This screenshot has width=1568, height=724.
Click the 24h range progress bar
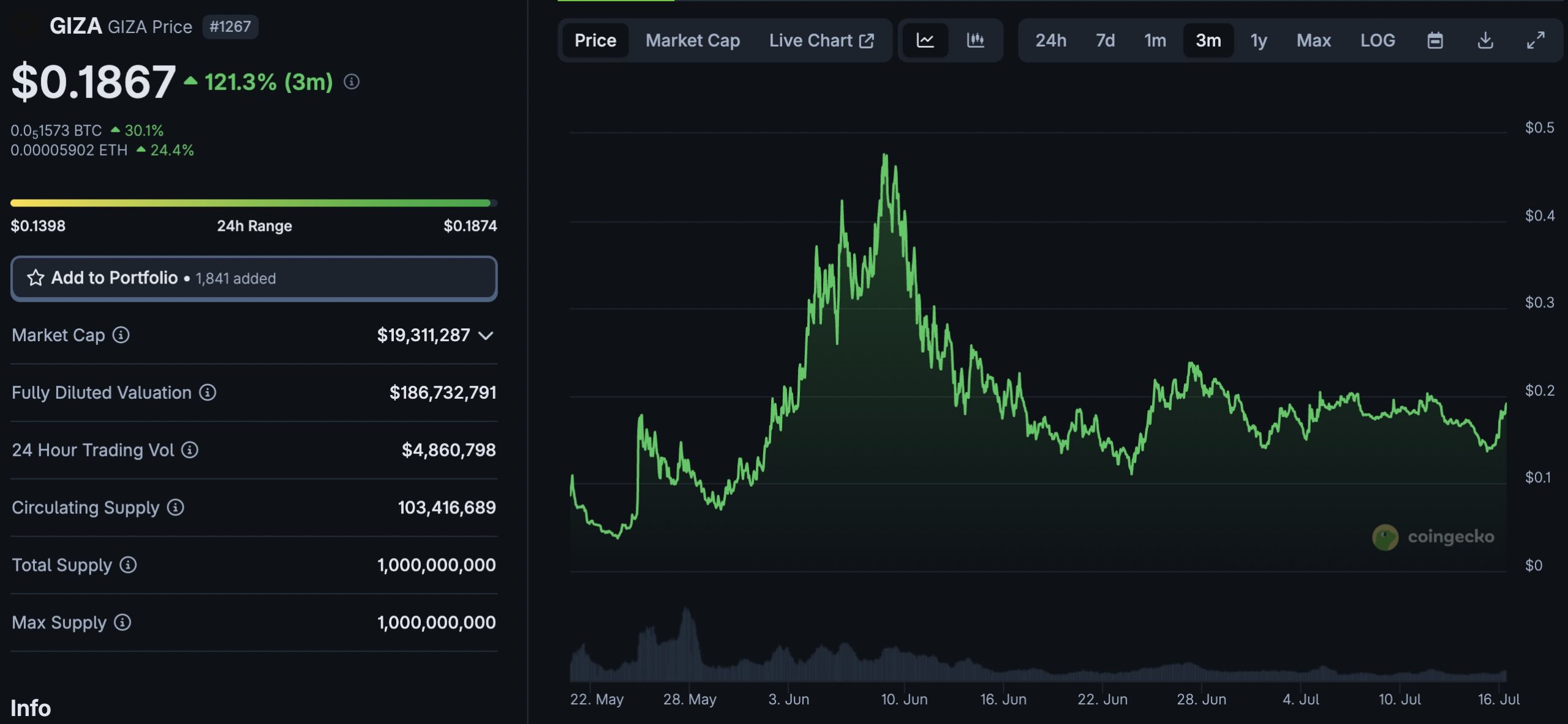254,203
